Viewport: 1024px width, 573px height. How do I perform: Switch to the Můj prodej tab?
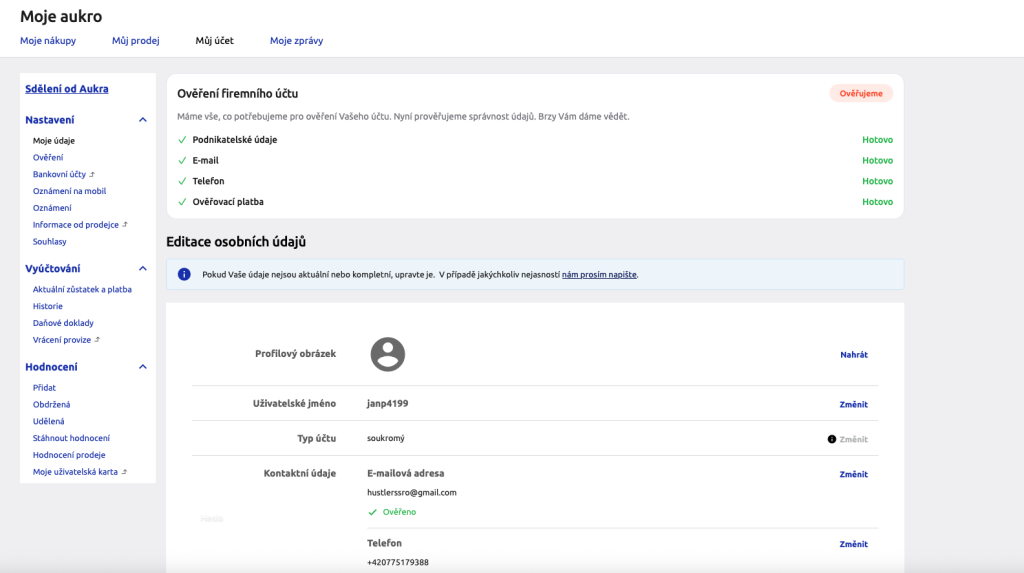[135, 41]
